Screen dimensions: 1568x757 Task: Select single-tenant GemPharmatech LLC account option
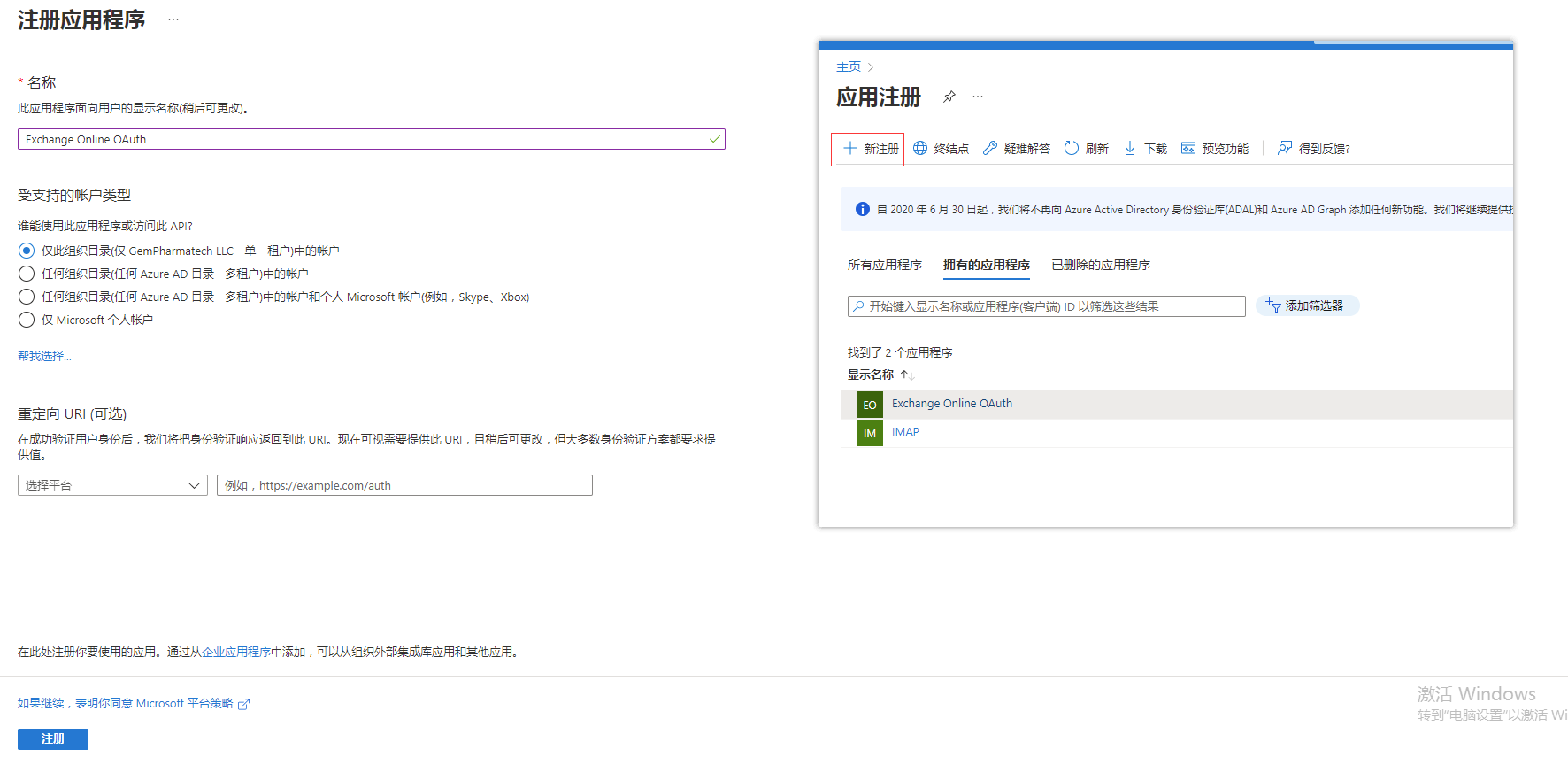point(27,251)
